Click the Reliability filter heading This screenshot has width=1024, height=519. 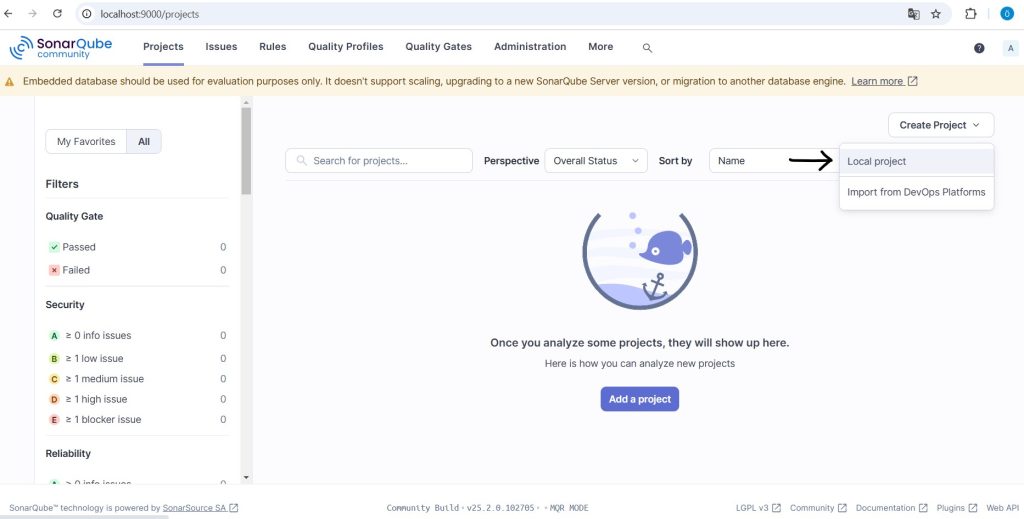point(68,454)
